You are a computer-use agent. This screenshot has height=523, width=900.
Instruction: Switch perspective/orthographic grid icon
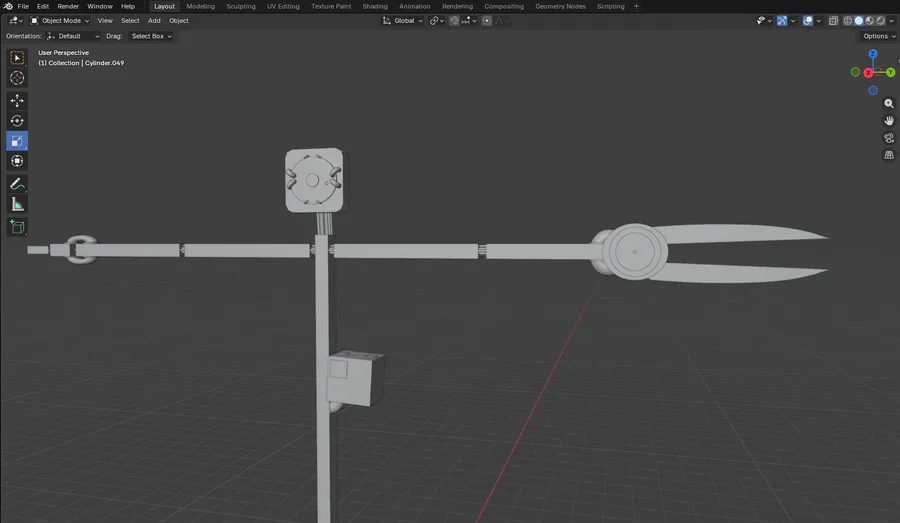[x=889, y=156]
